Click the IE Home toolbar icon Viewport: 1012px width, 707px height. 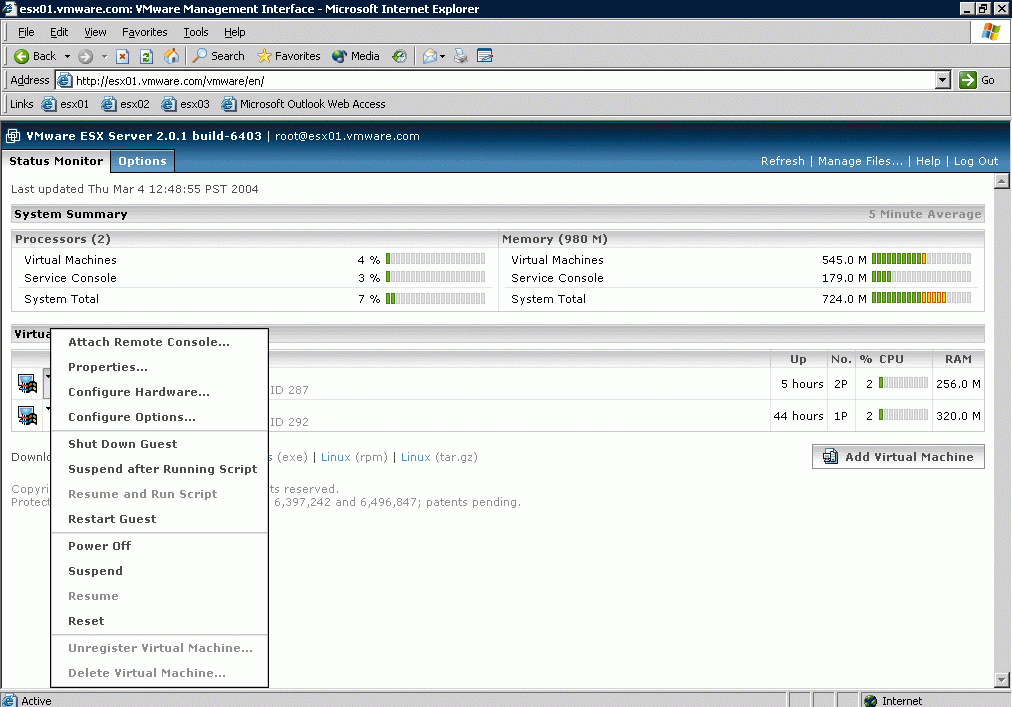pos(171,56)
